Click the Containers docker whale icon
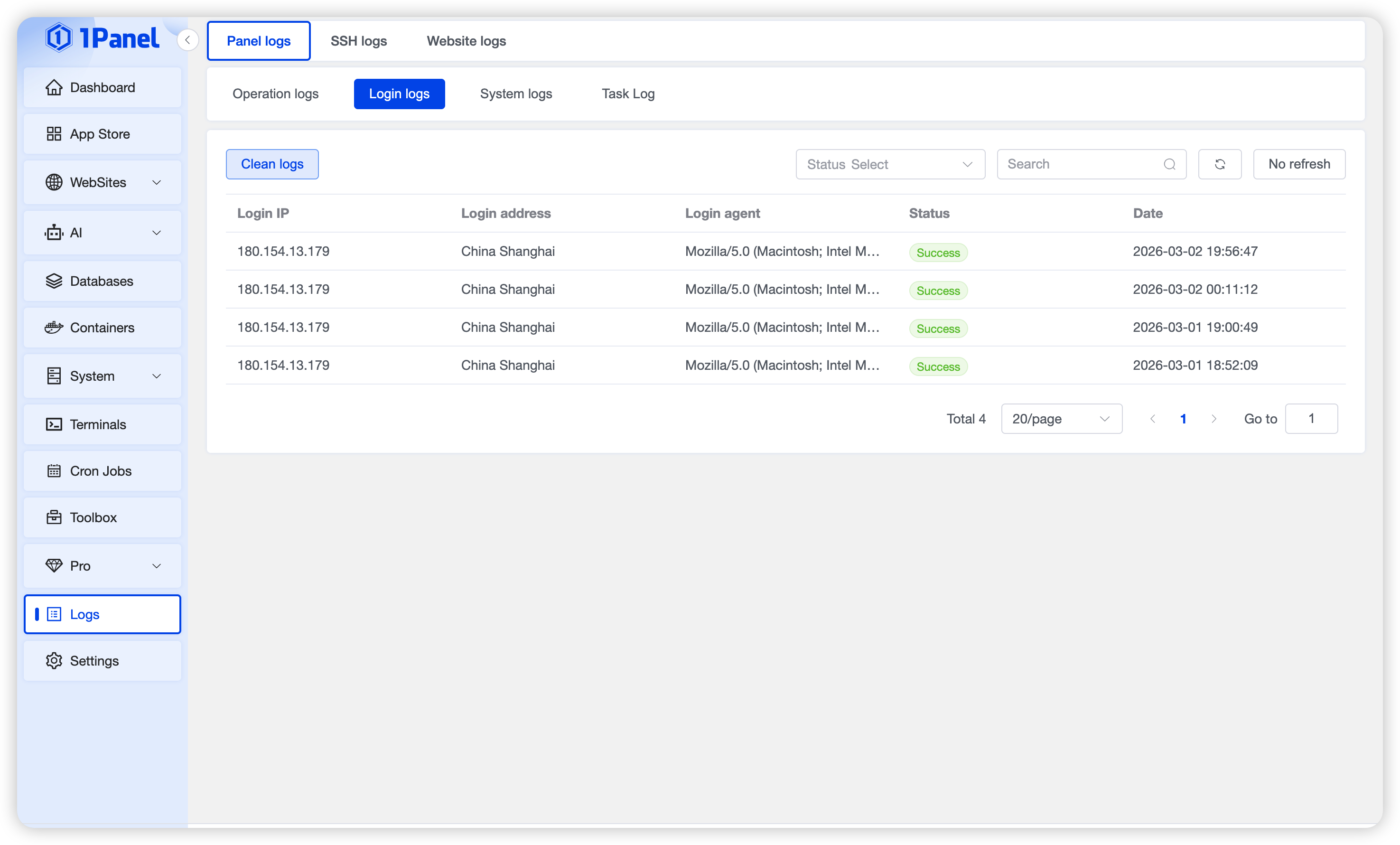The image size is (1400, 845). click(54, 328)
